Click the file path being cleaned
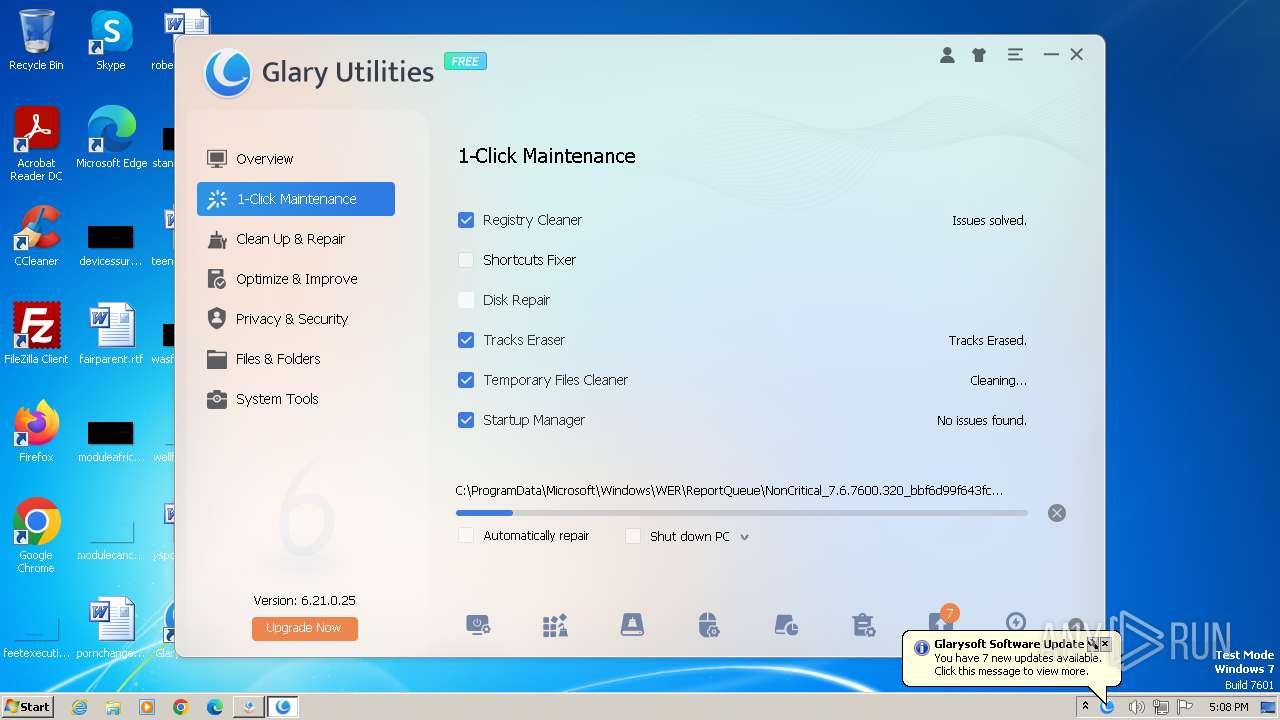 click(x=729, y=490)
